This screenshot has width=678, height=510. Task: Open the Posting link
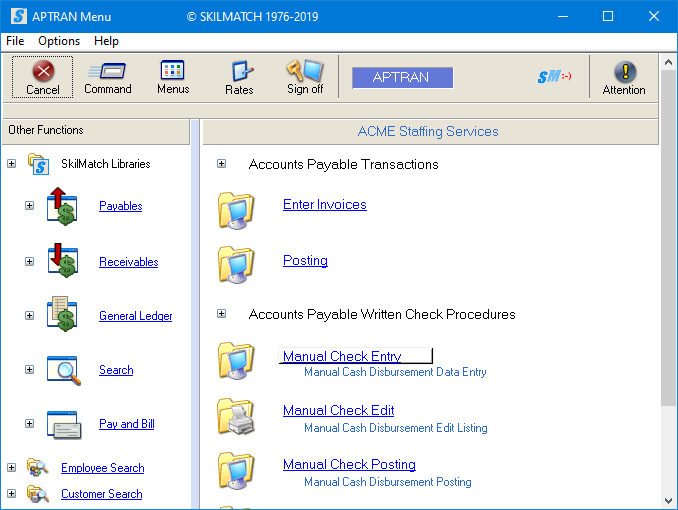click(x=305, y=260)
